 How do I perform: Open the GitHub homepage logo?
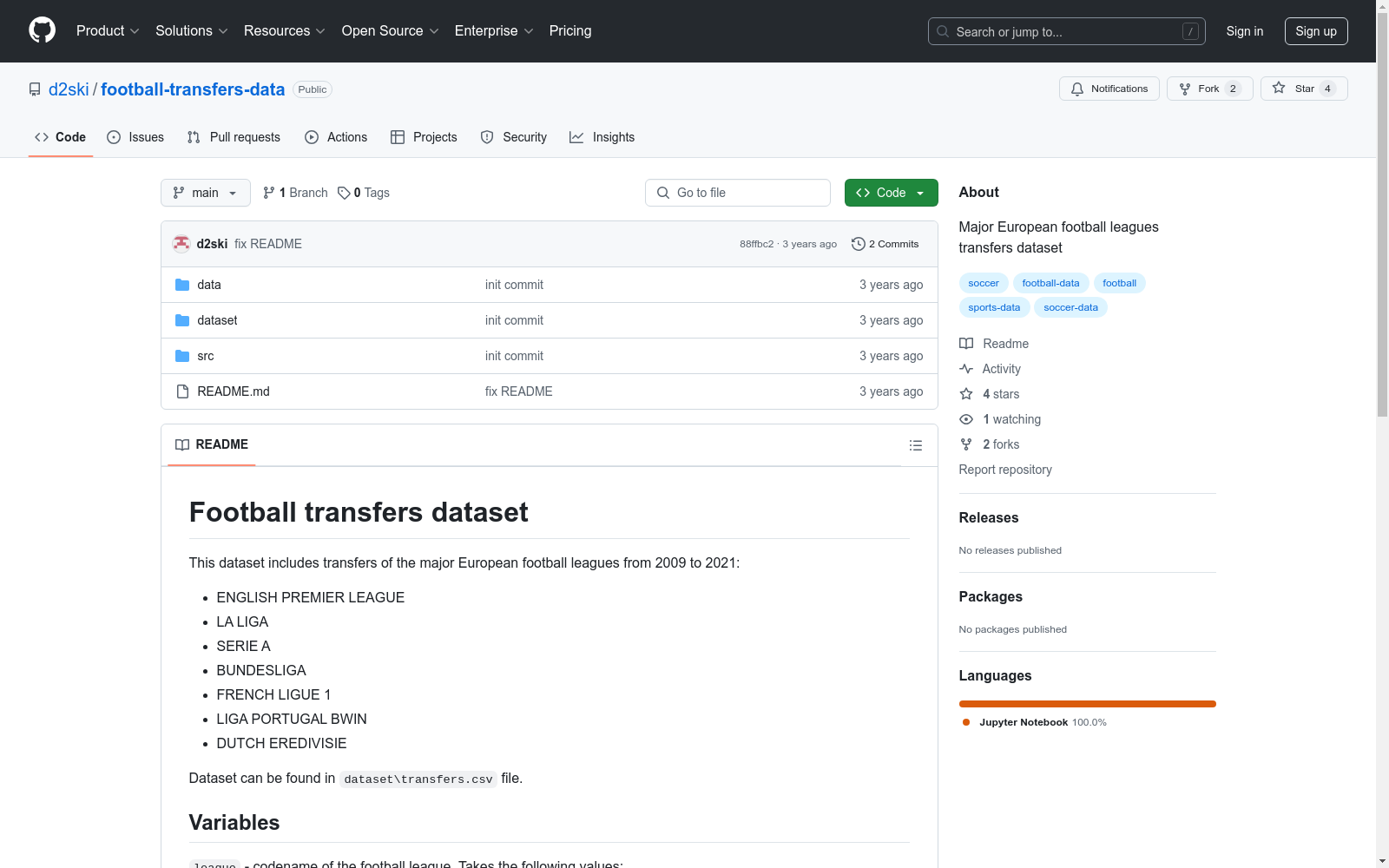point(42,30)
